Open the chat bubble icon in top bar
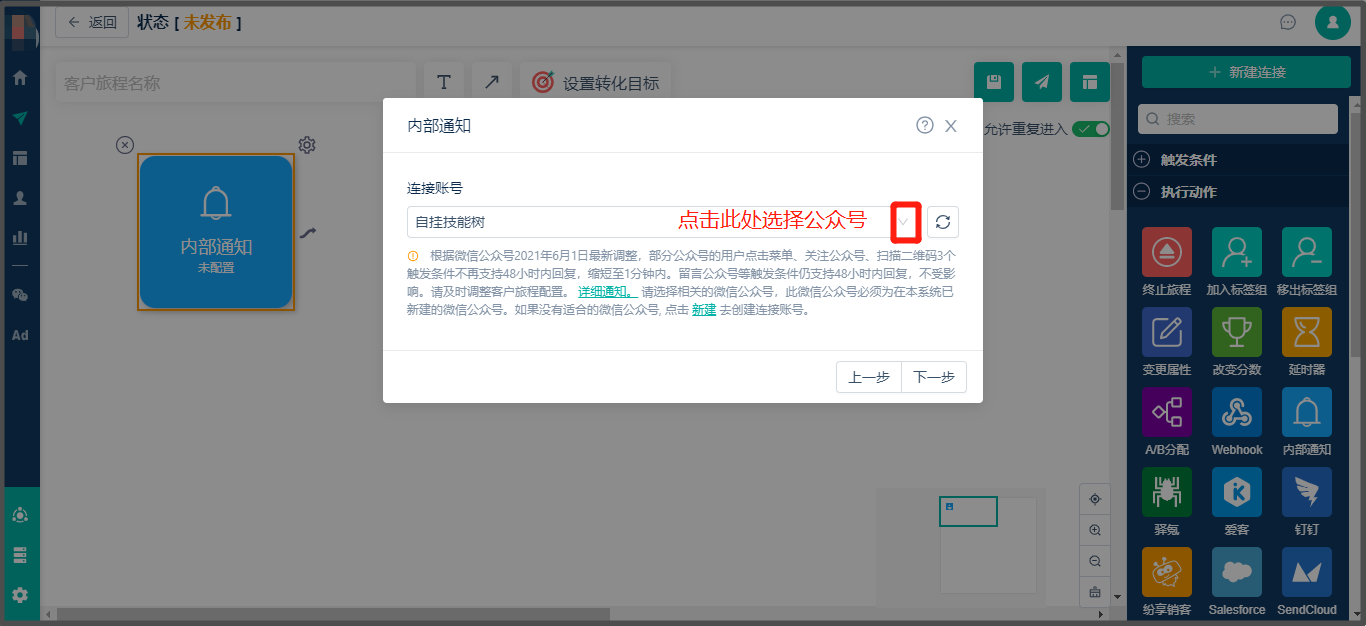 pos(1288,22)
